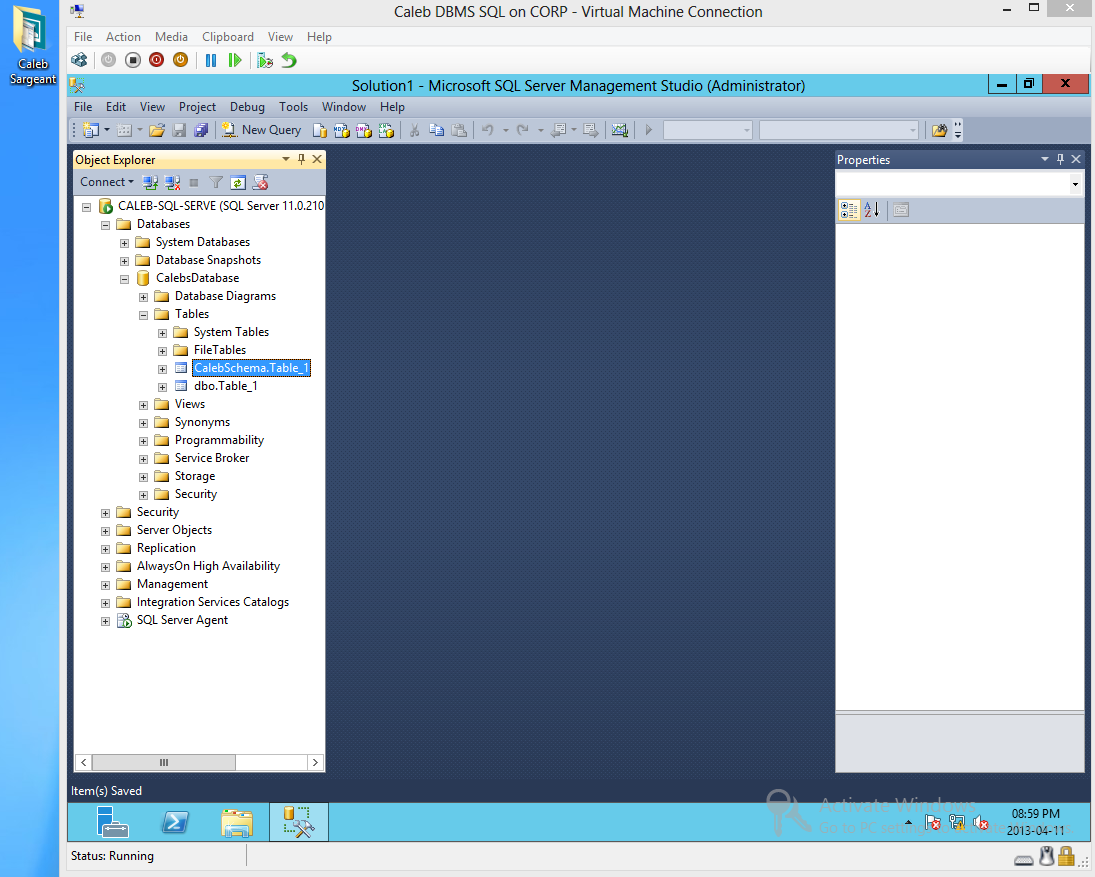Revert the virtual machine with the green arrow
The image size is (1095, 877).
tap(288, 60)
